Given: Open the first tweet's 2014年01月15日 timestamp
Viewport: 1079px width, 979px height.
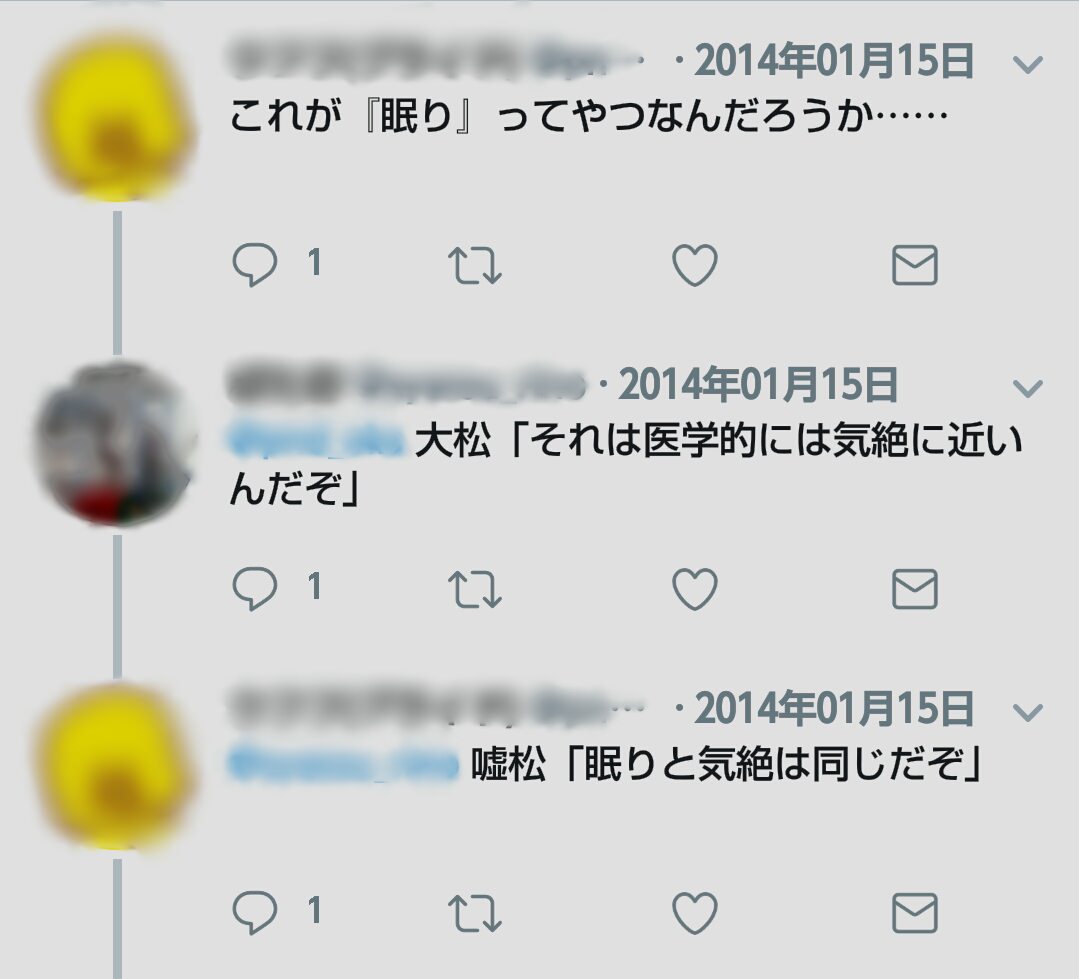Looking at the screenshot, I should pyautogui.click(x=834, y=61).
